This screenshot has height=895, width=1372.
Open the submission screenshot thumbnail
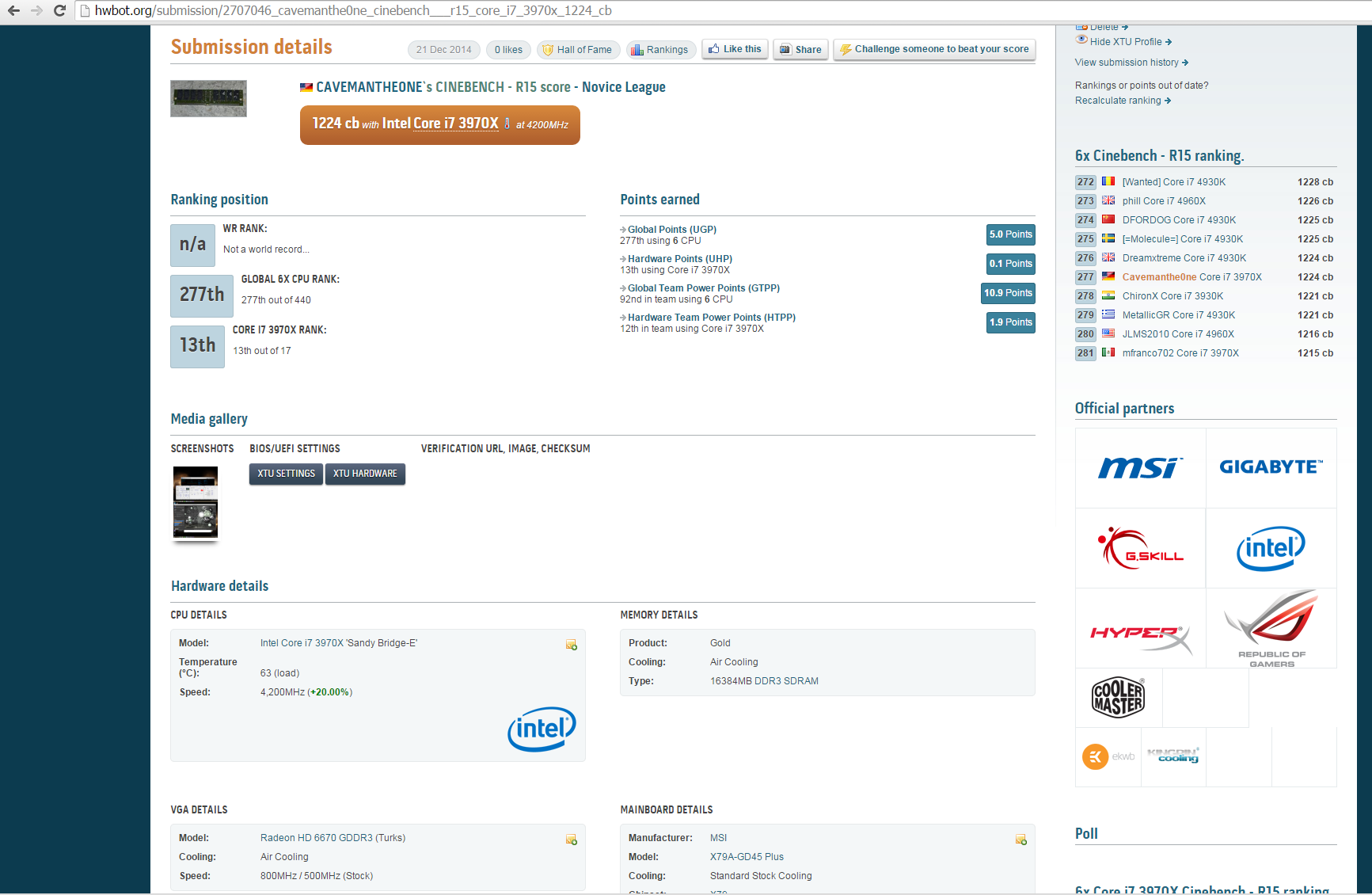[x=196, y=503]
